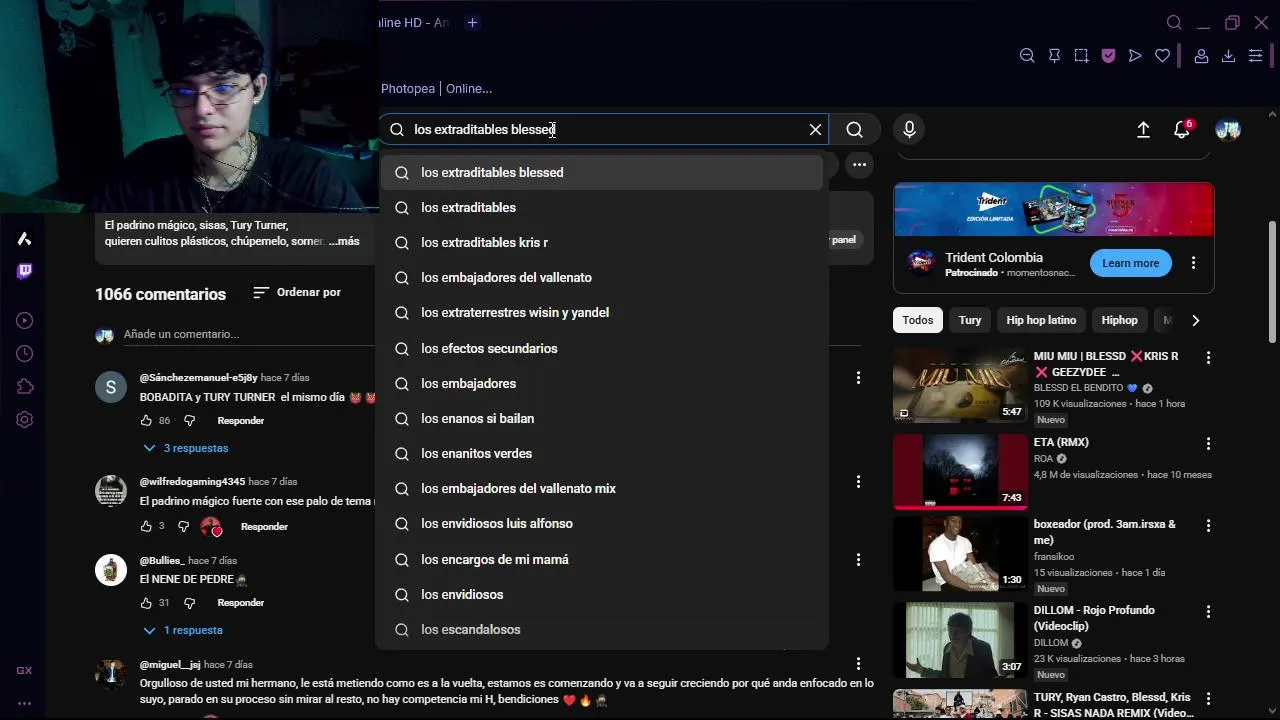The height and width of the screenshot is (720, 1280).
Task: Click Learn more on Trident ad
Action: tap(1130, 263)
